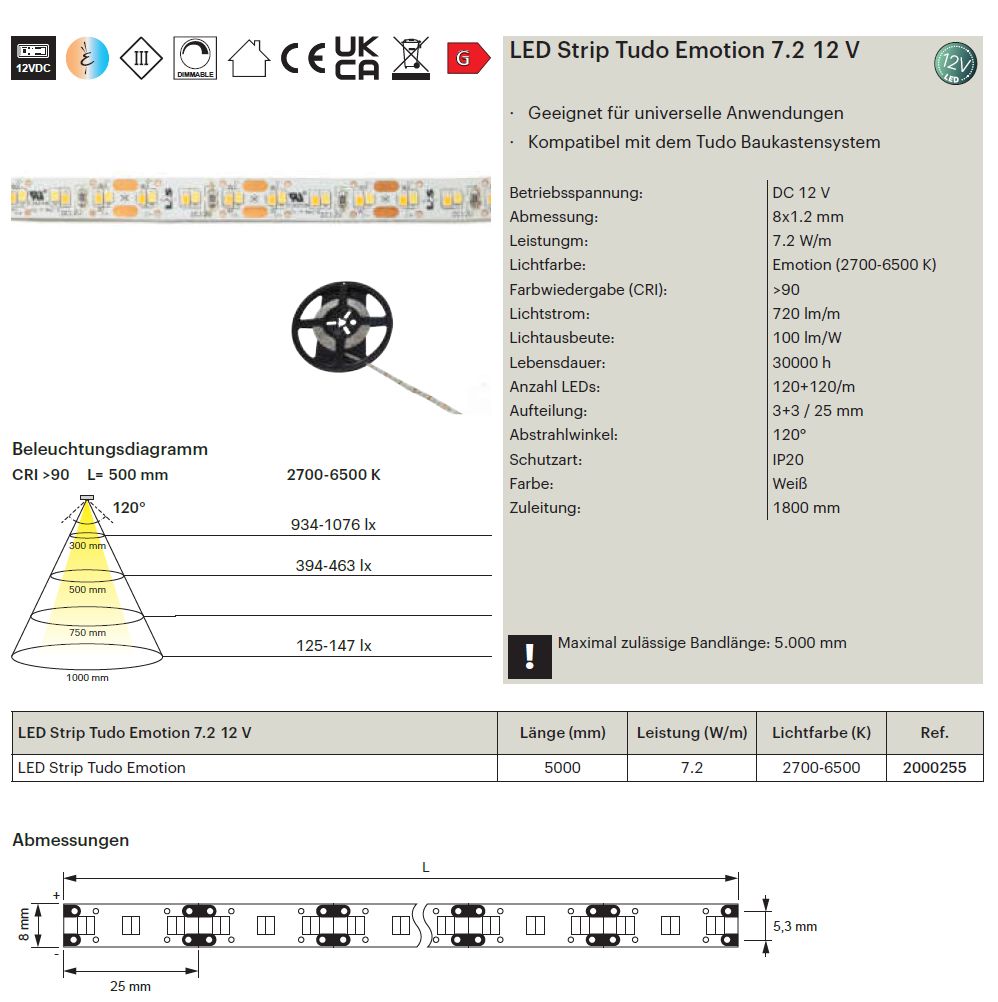The width and height of the screenshot is (998, 1002).
Task: Click the heading 'Abmessungen'
Action: tap(71, 840)
